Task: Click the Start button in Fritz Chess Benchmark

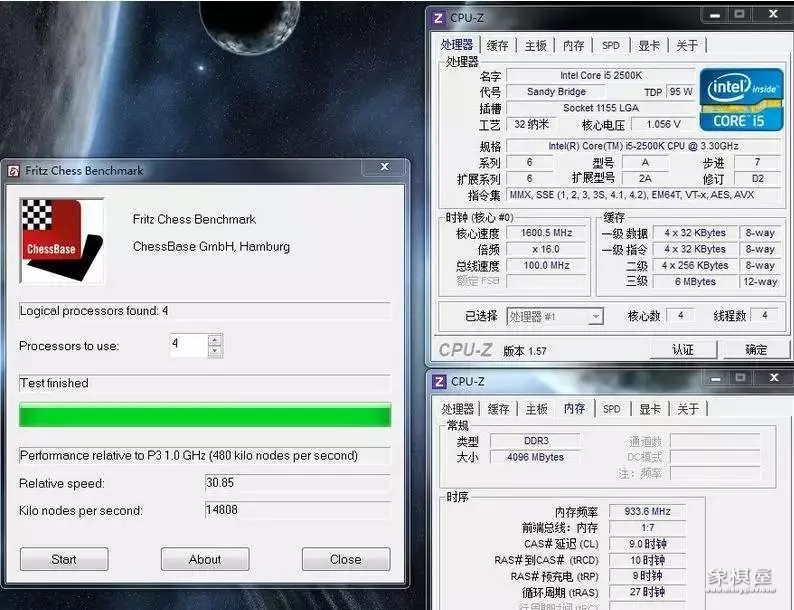Action: [64, 559]
